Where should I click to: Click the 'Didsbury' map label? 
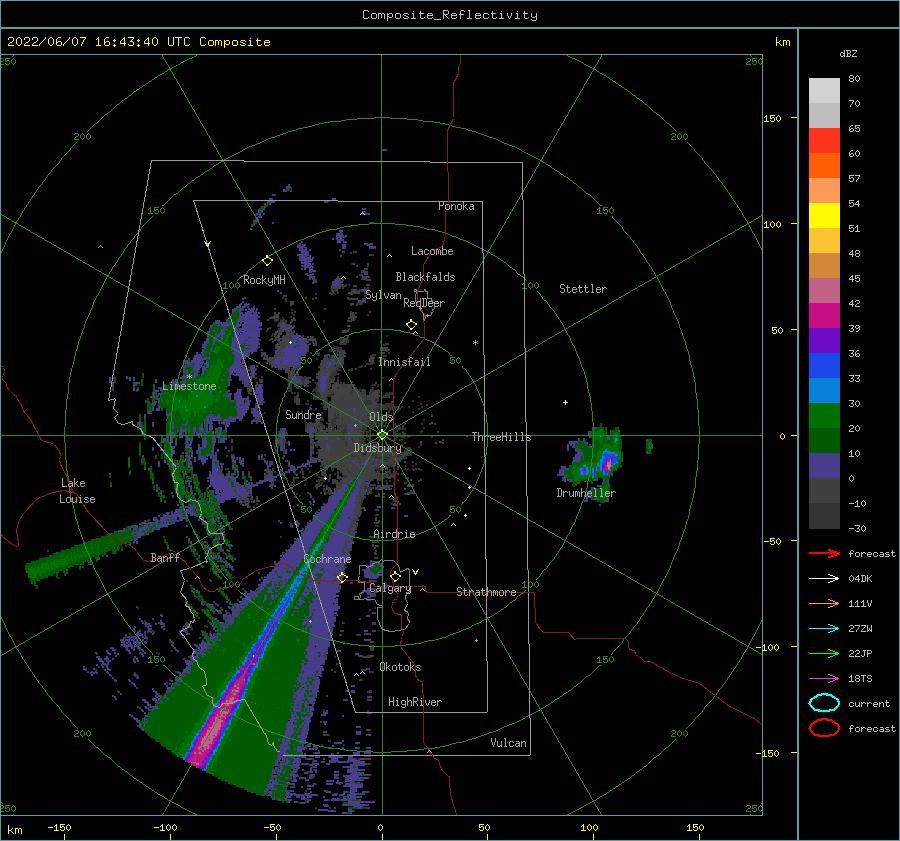[378, 448]
